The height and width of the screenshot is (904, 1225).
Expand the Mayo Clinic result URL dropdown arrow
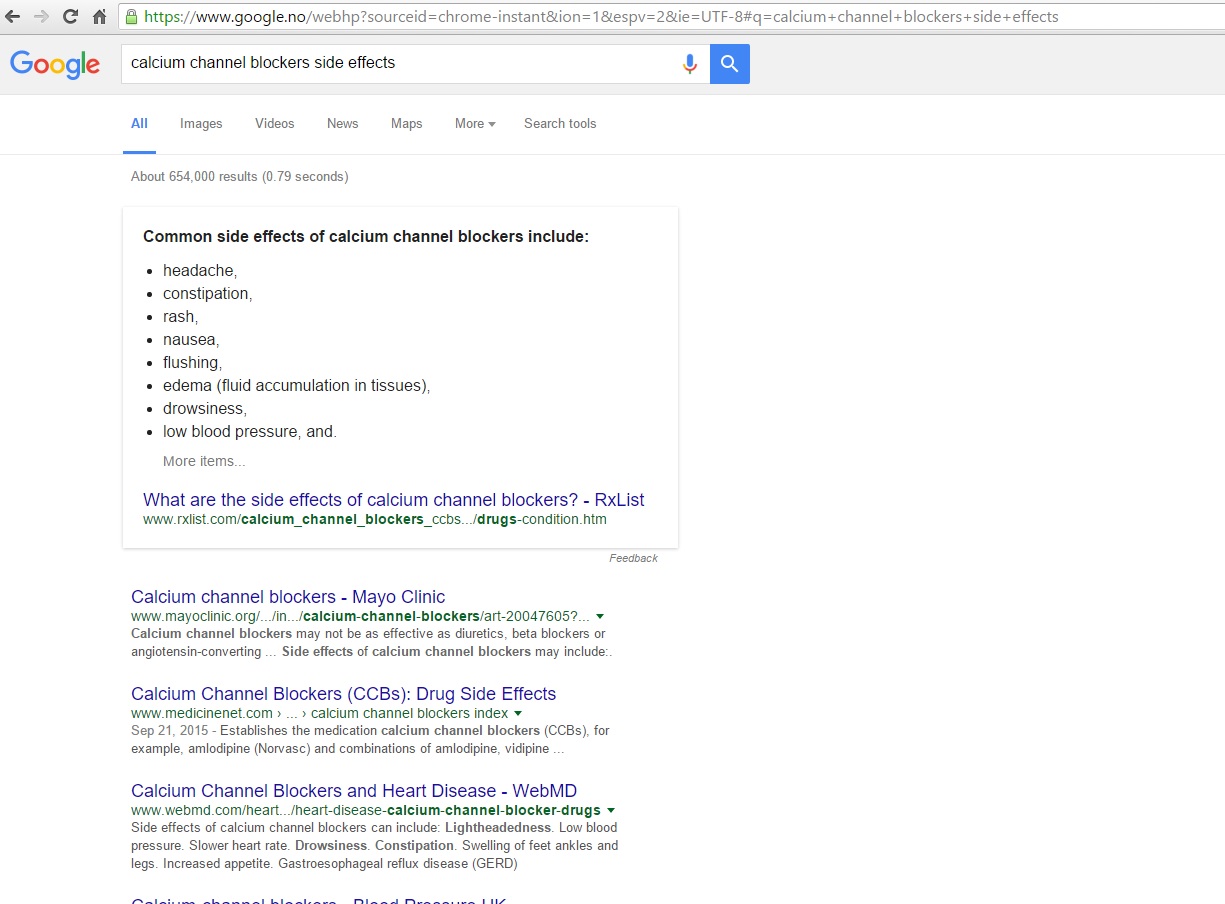click(600, 617)
